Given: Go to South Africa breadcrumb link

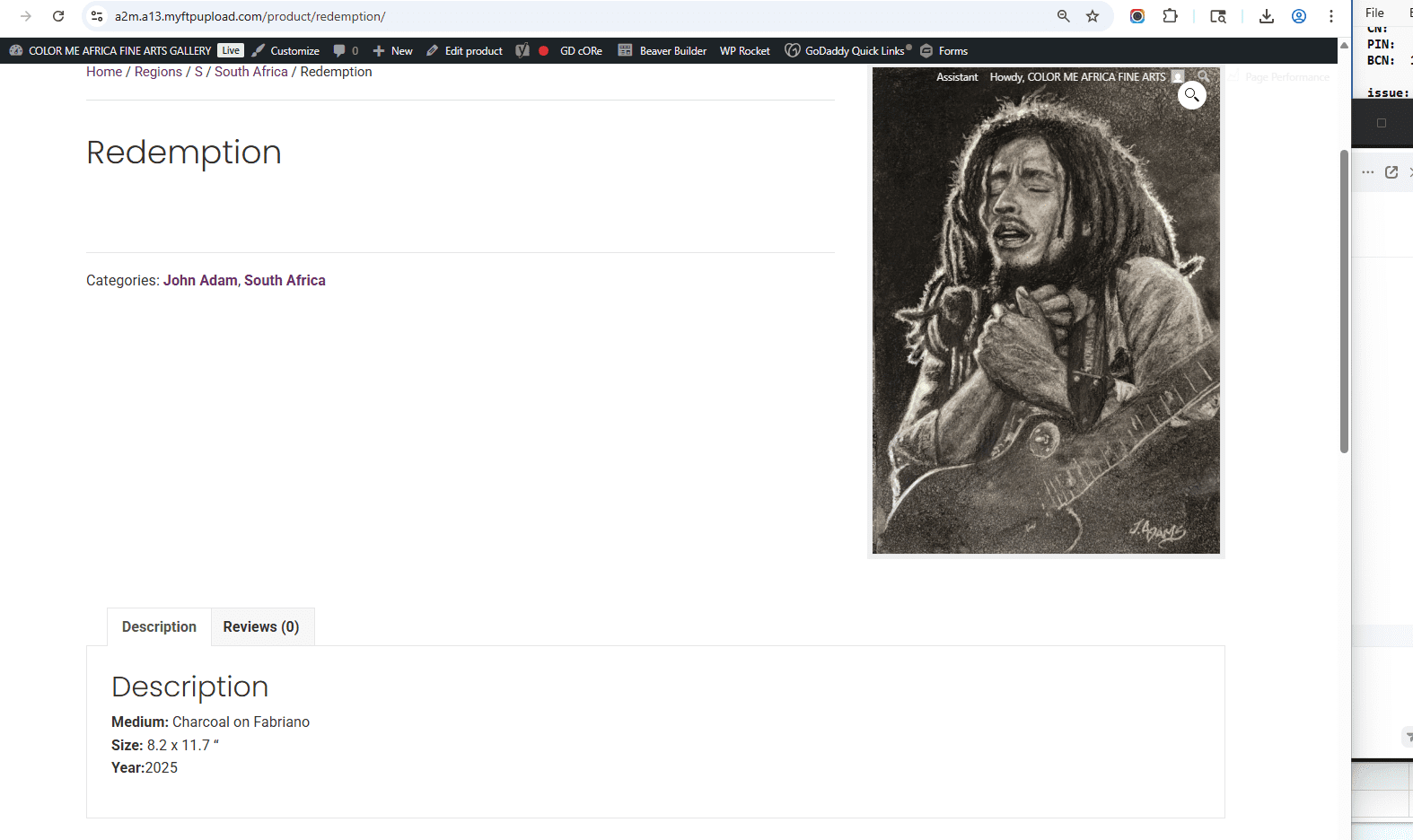Looking at the screenshot, I should click(251, 72).
